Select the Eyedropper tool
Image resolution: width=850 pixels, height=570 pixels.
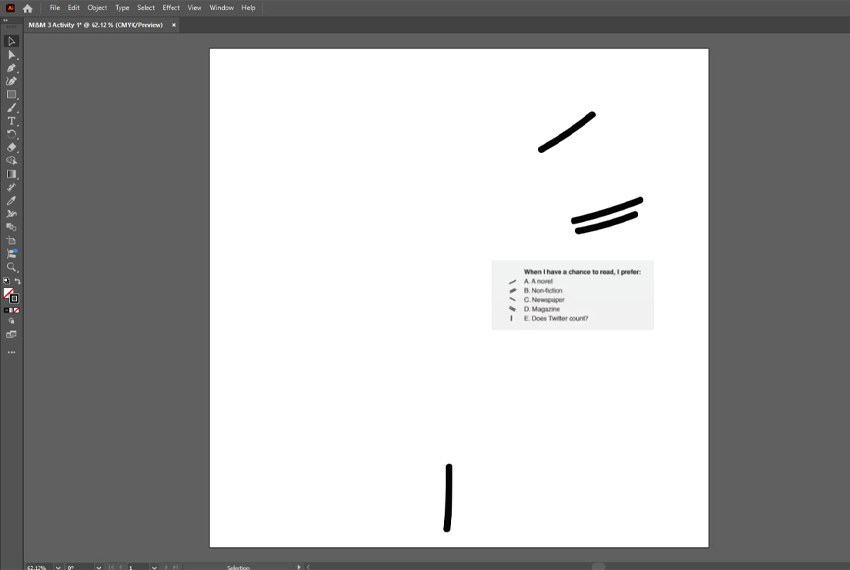(12, 200)
